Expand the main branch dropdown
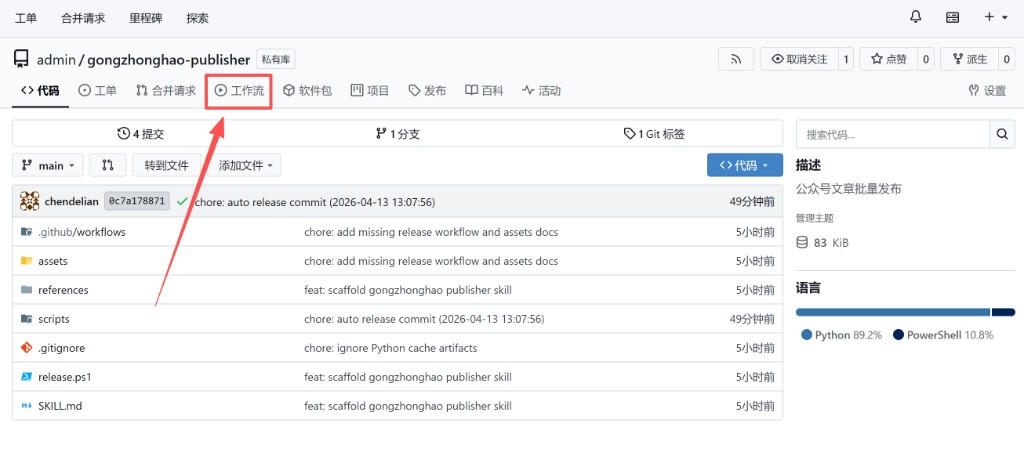Viewport: 1024px width, 463px height. point(48,165)
